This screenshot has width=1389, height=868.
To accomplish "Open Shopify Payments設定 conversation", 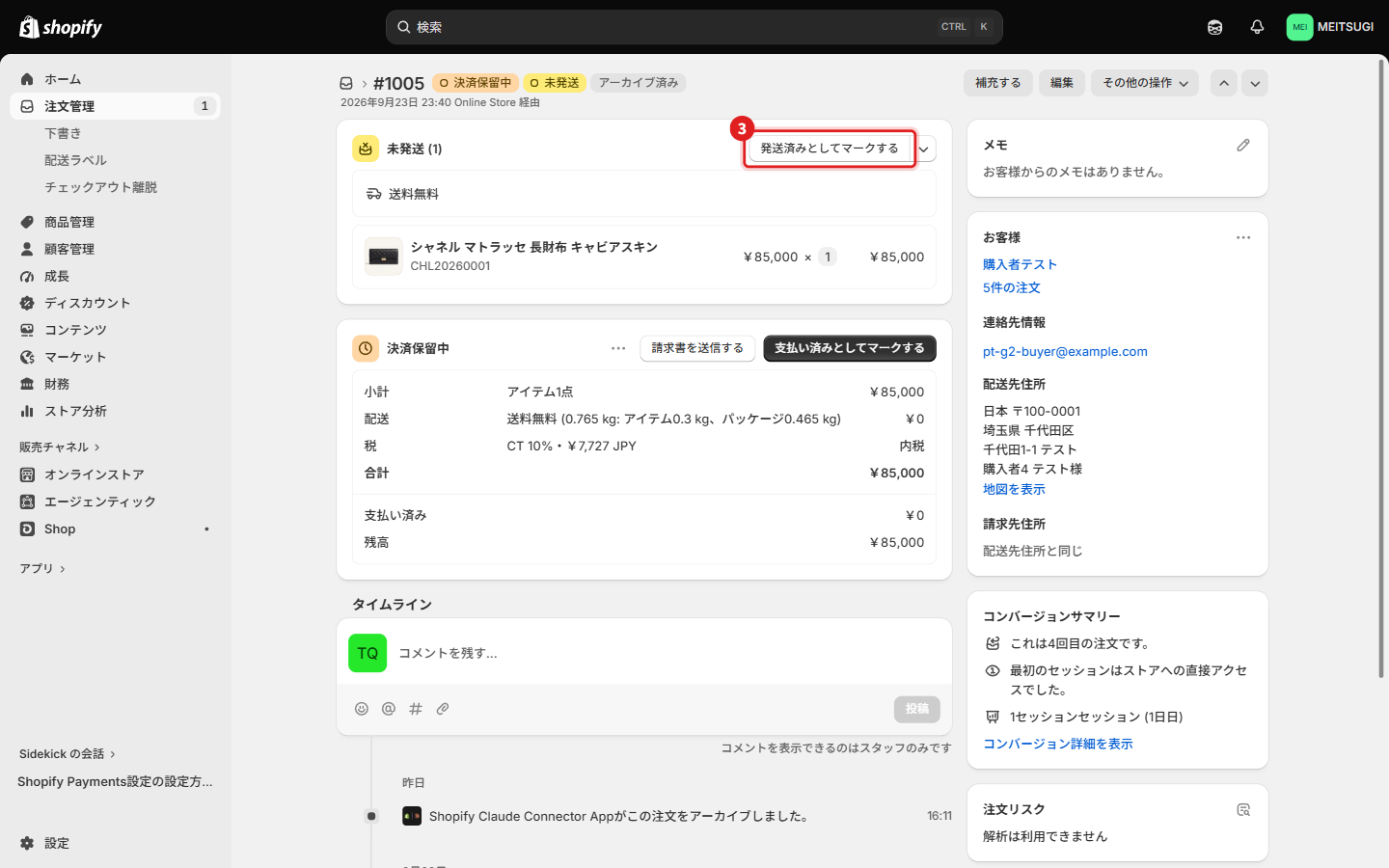I will 115,781.
